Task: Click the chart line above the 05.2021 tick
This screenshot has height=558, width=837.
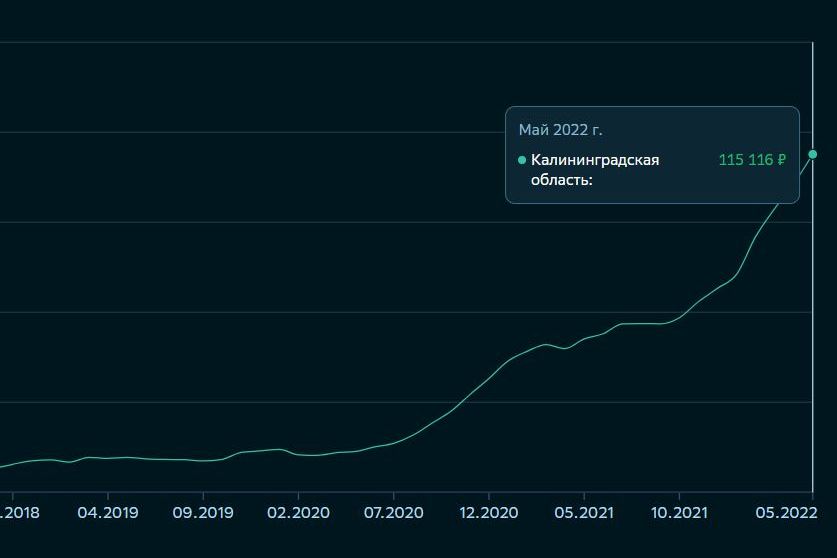Action: [583, 339]
